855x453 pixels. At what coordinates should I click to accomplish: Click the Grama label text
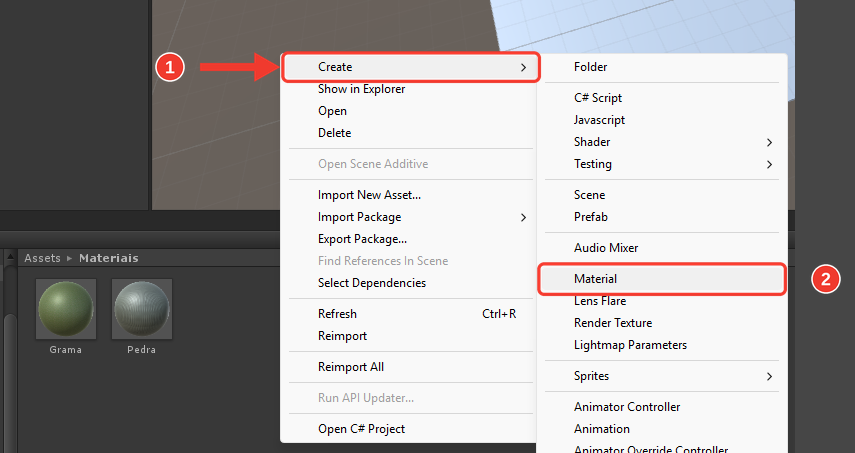click(66, 350)
